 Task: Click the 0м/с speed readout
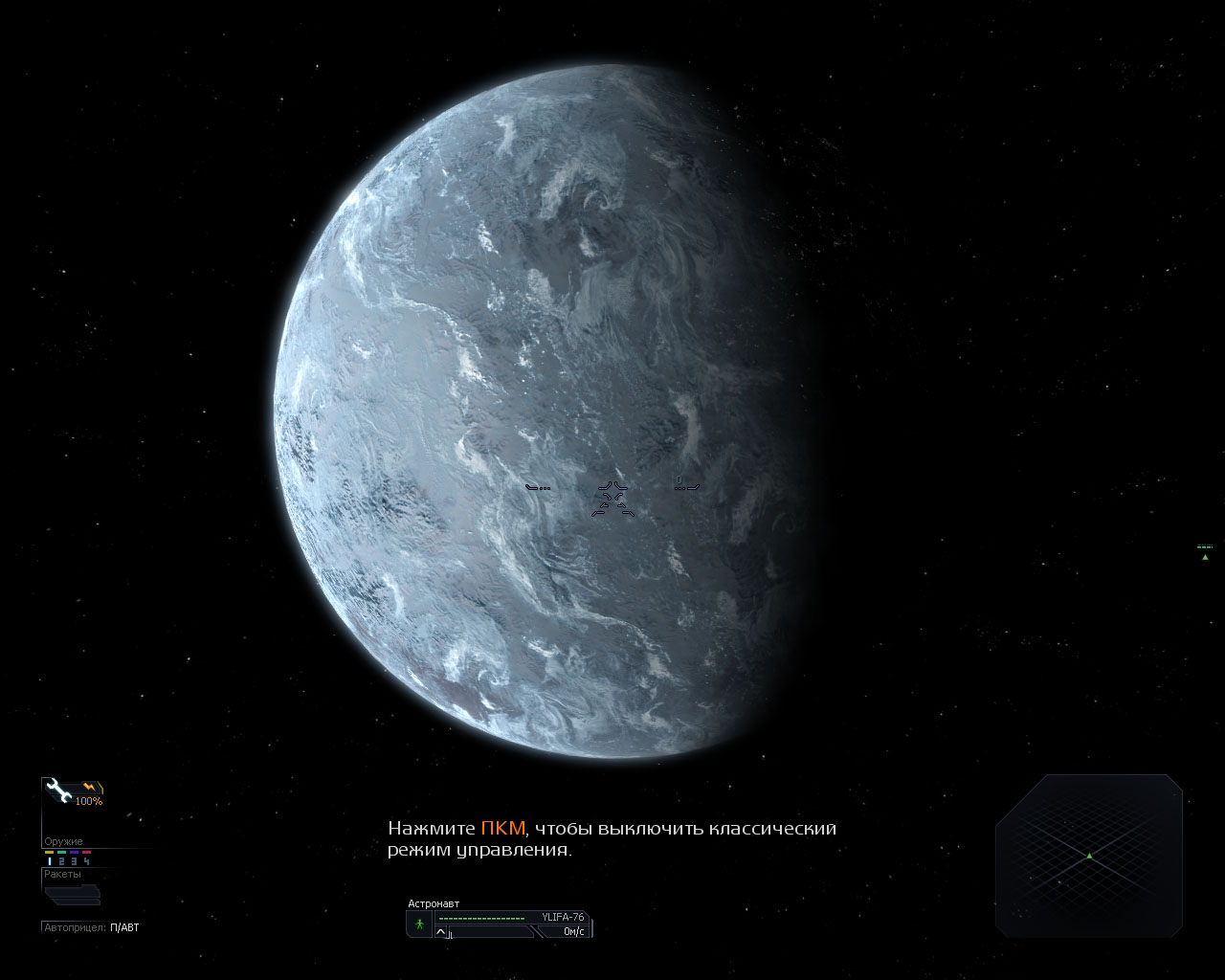point(573,931)
